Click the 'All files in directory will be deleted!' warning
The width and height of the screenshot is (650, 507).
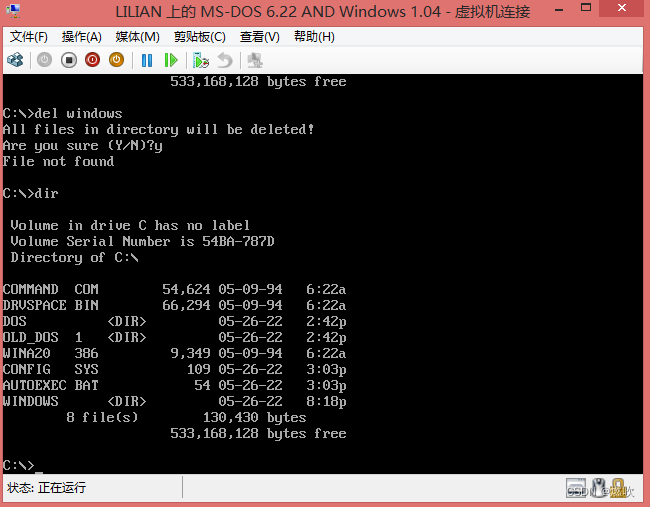(x=158, y=129)
